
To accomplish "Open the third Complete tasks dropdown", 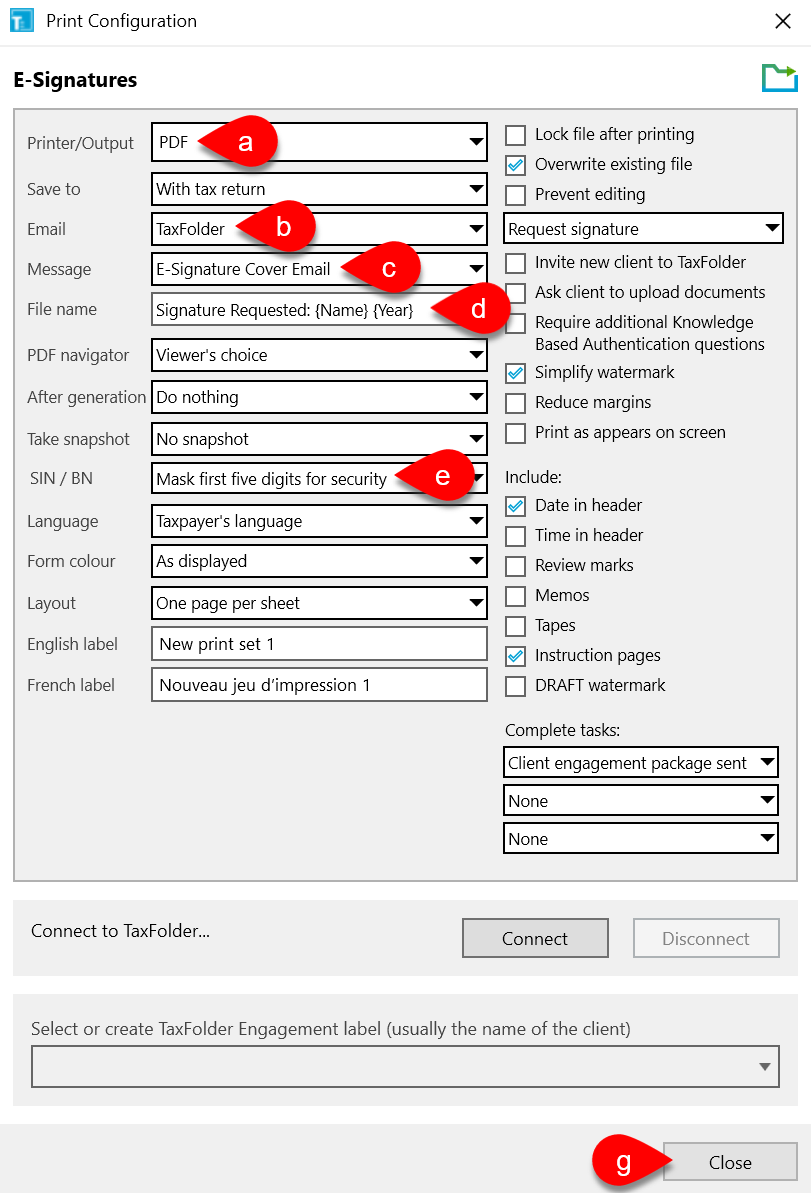I will tap(641, 838).
